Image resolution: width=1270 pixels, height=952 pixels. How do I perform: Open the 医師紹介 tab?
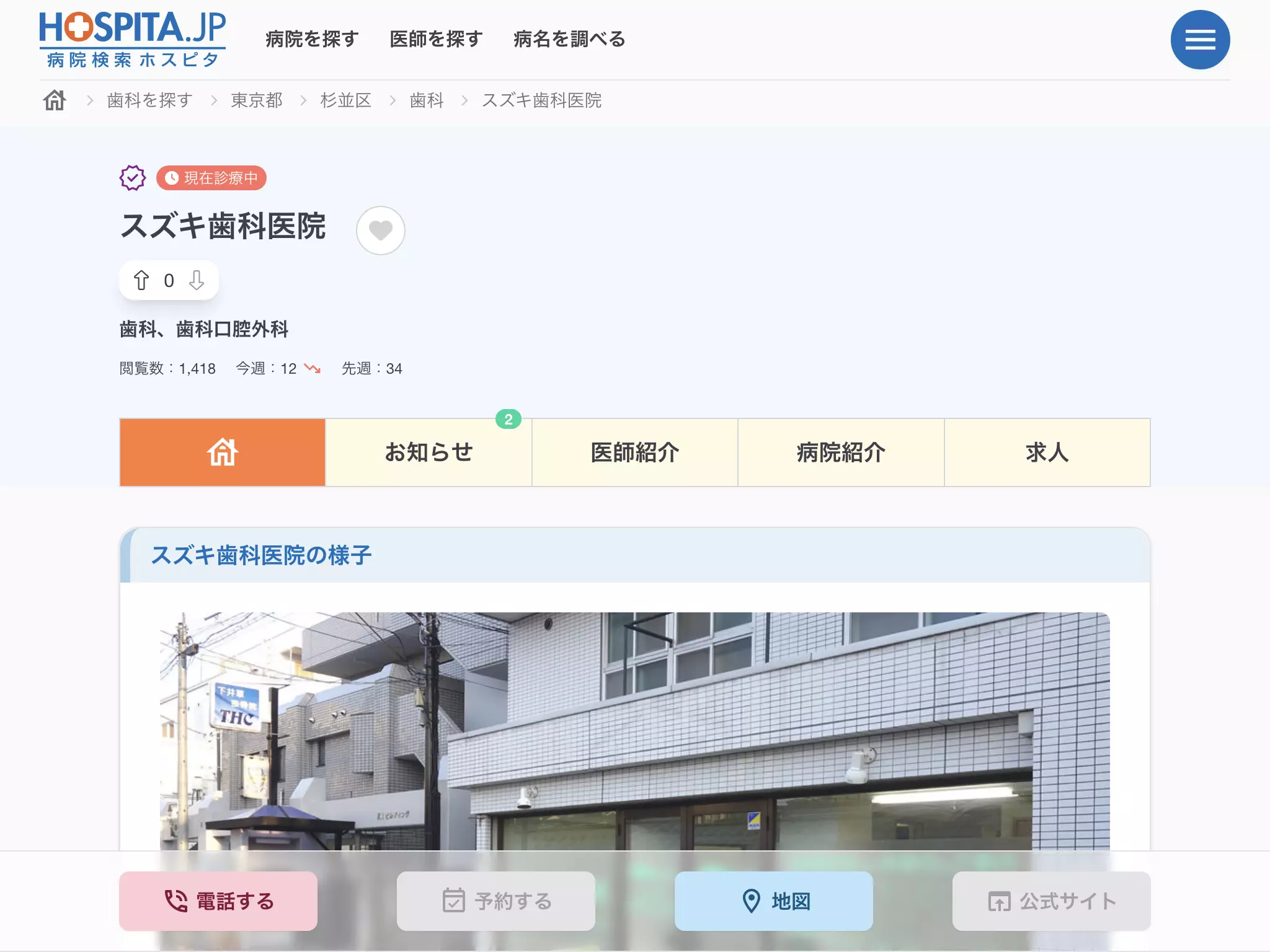tap(635, 452)
